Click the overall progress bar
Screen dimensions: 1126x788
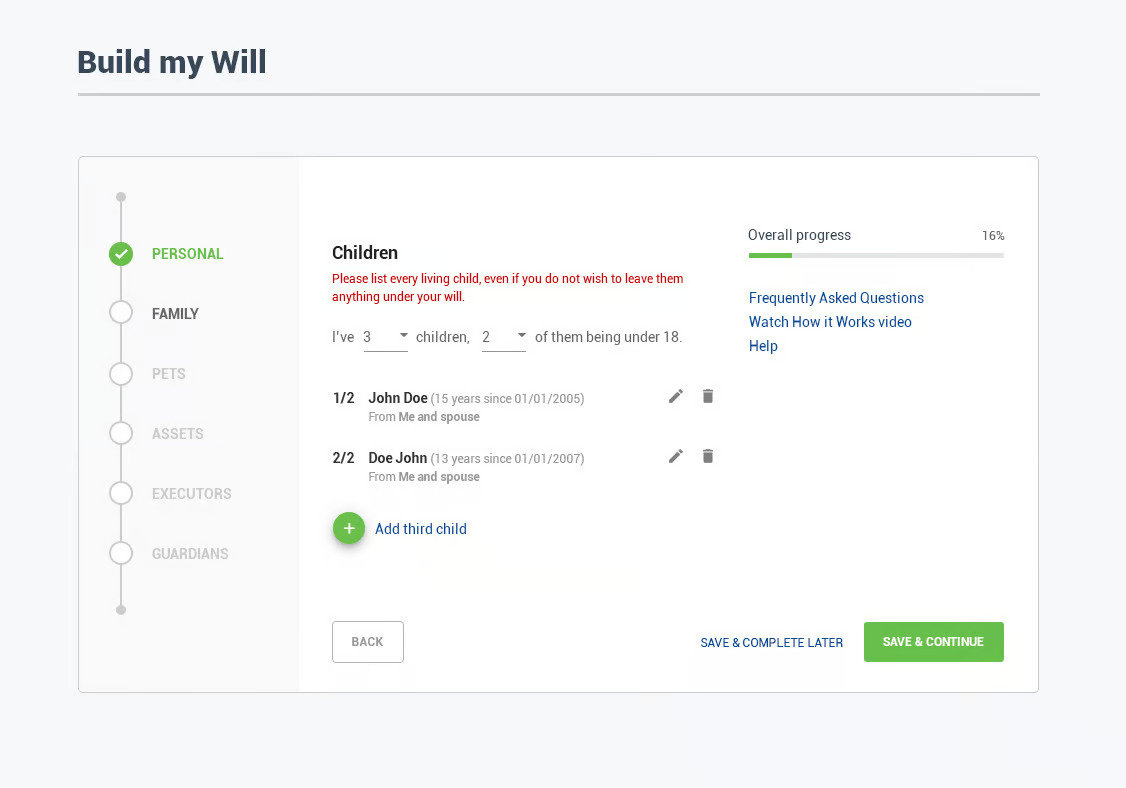876,256
